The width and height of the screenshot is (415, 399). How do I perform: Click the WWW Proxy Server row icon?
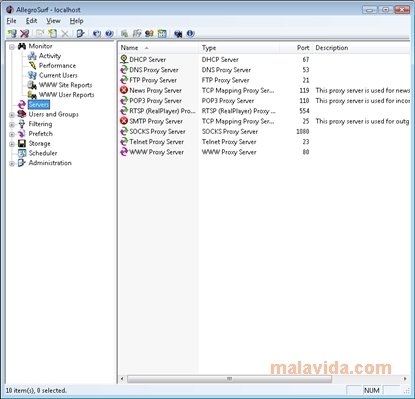124,152
